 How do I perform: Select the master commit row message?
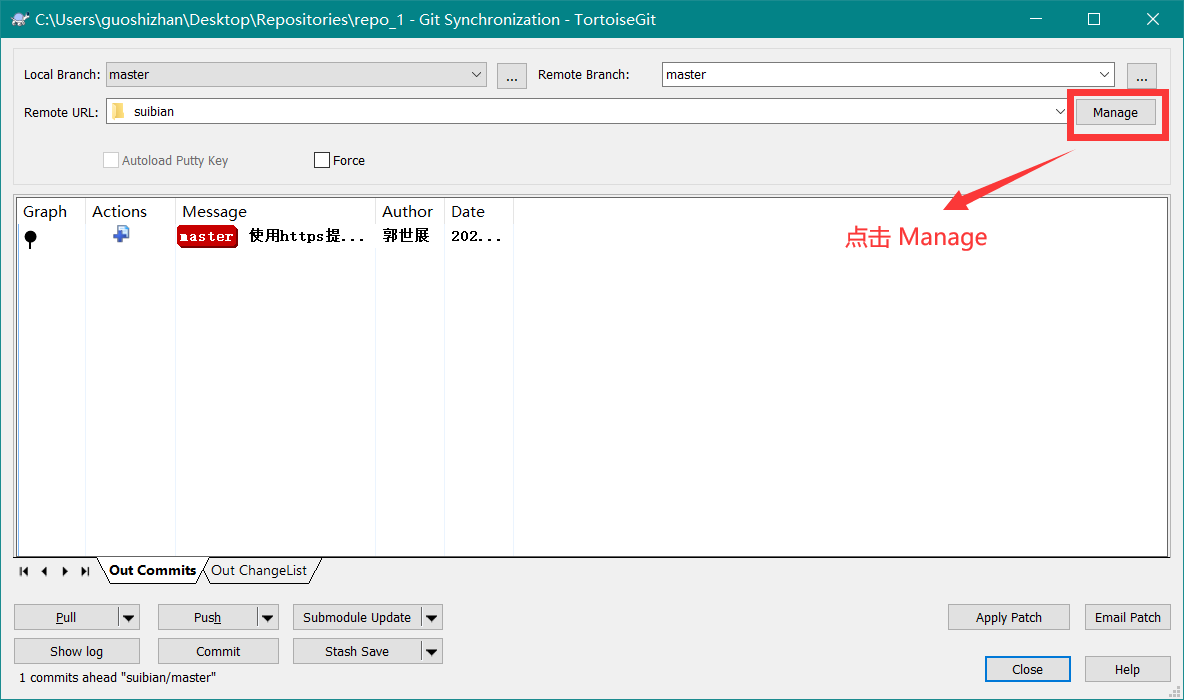click(306, 236)
